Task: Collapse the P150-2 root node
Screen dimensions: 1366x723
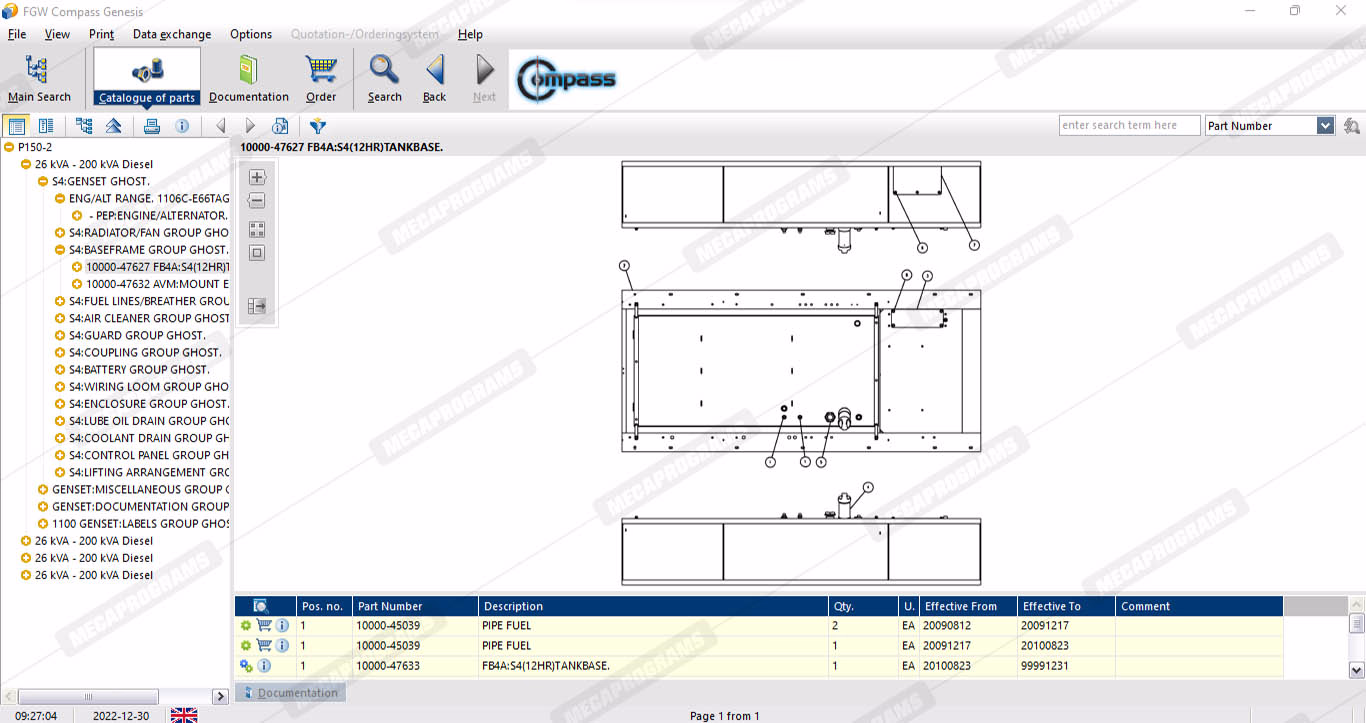Action: [9, 147]
